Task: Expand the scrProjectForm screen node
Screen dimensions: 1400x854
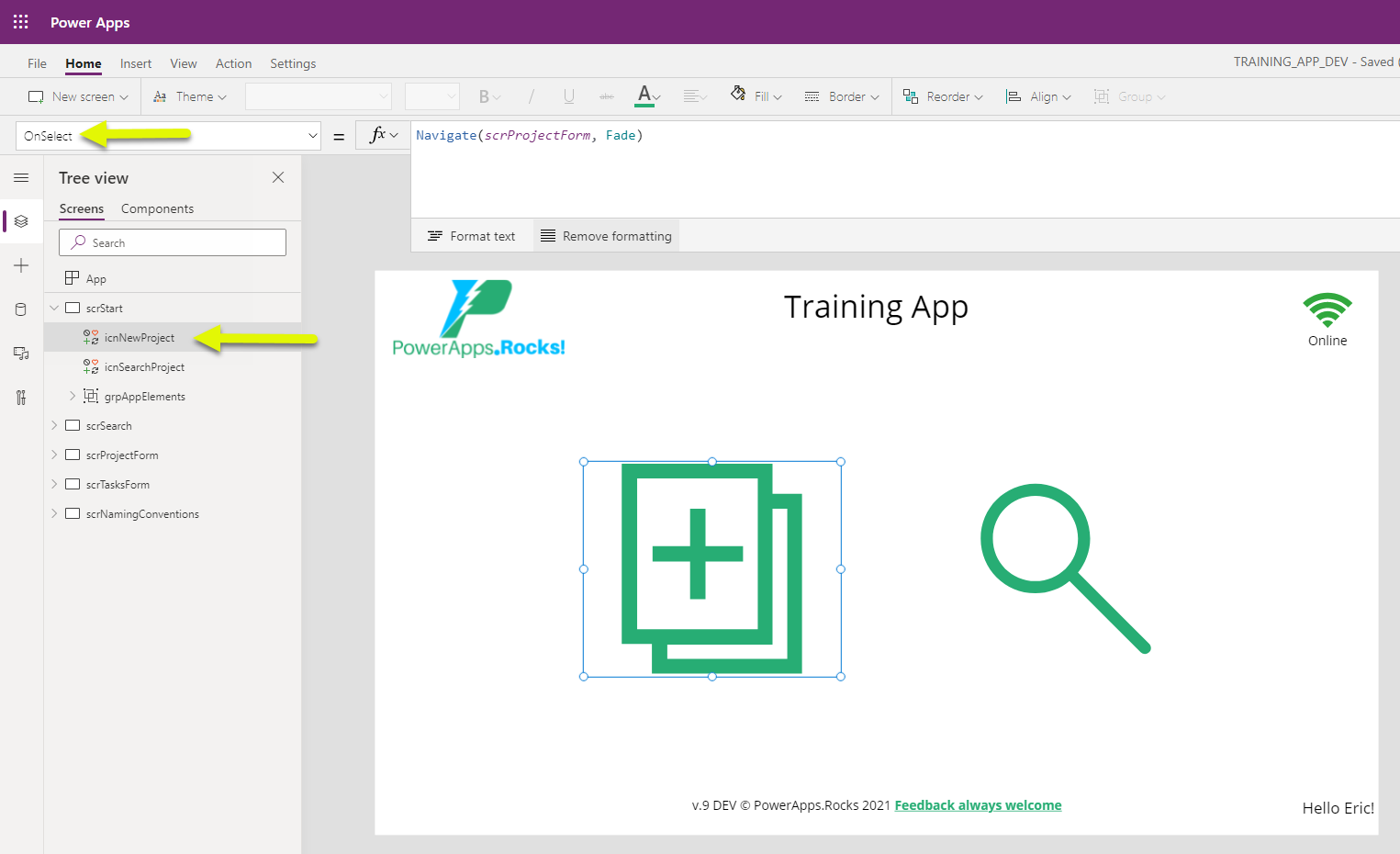Action: point(54,455)
